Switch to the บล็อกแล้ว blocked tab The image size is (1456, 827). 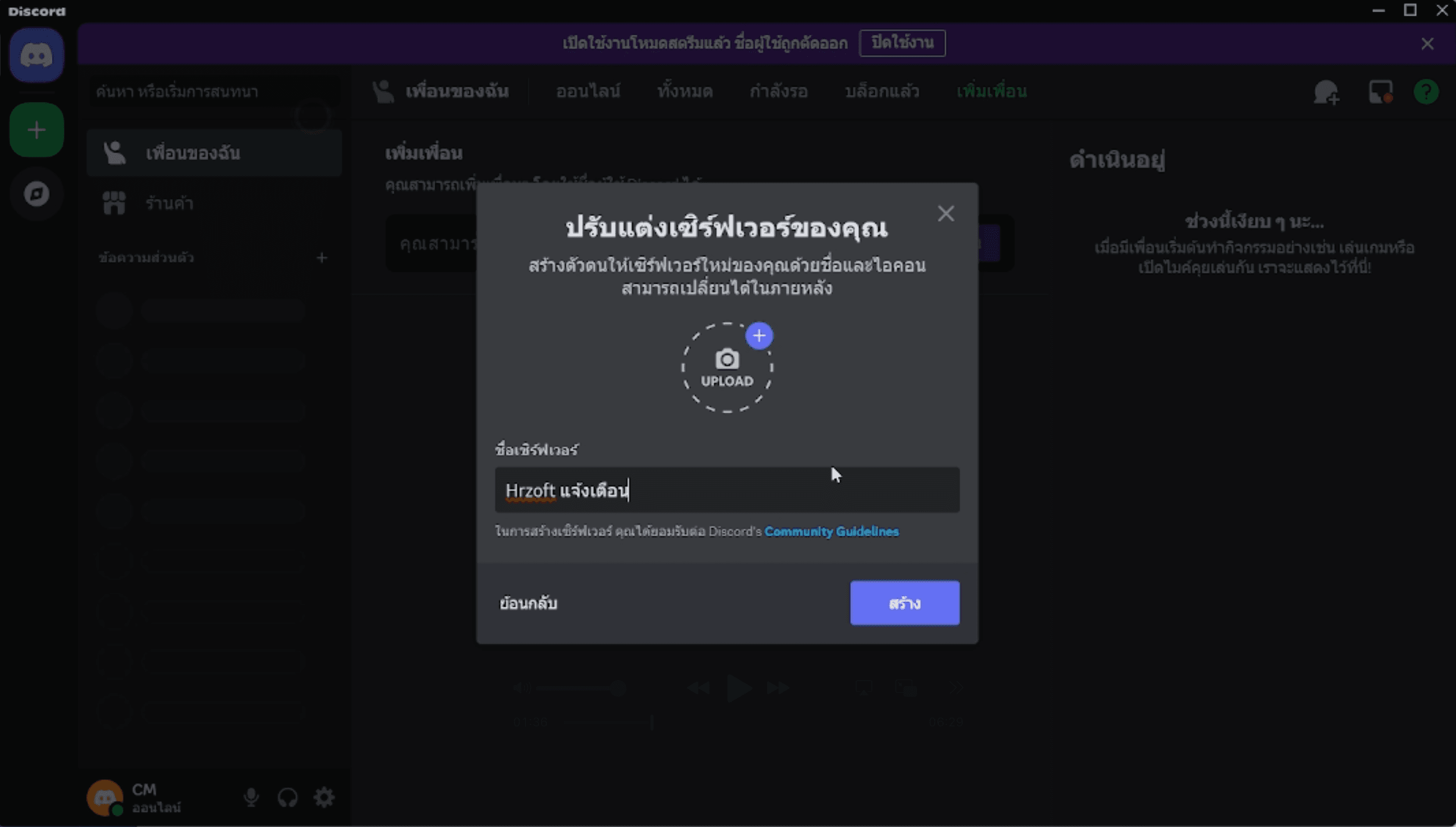tap(882, 92)
